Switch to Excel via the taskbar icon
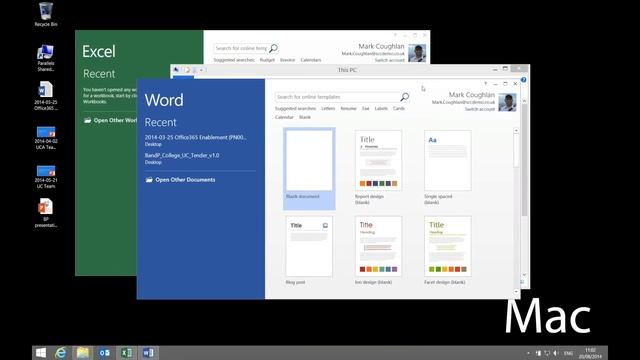The width and height of the screenshot is (640, 360). point(126,353)
